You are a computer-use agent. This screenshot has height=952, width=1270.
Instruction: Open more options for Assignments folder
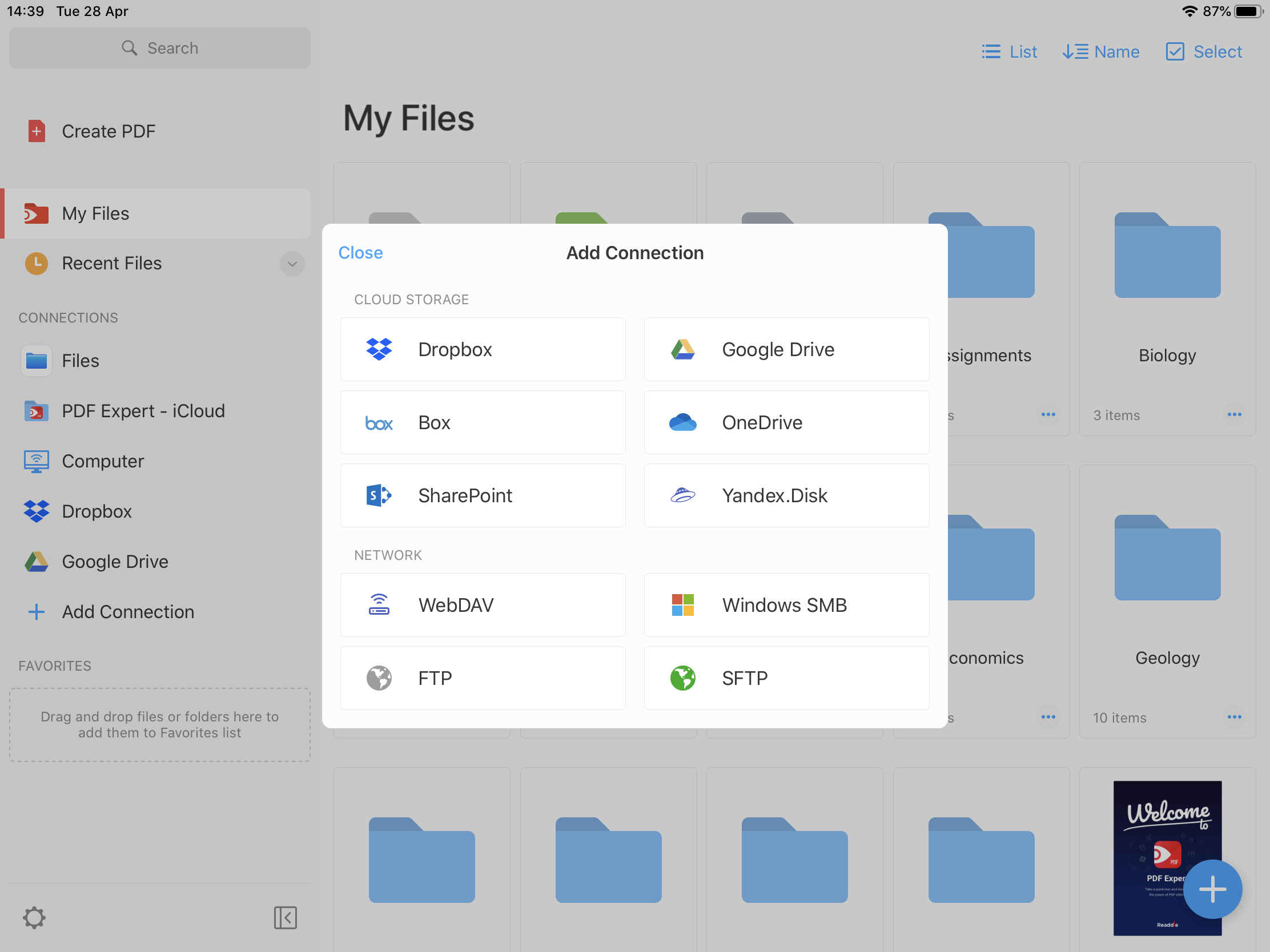1048,414
